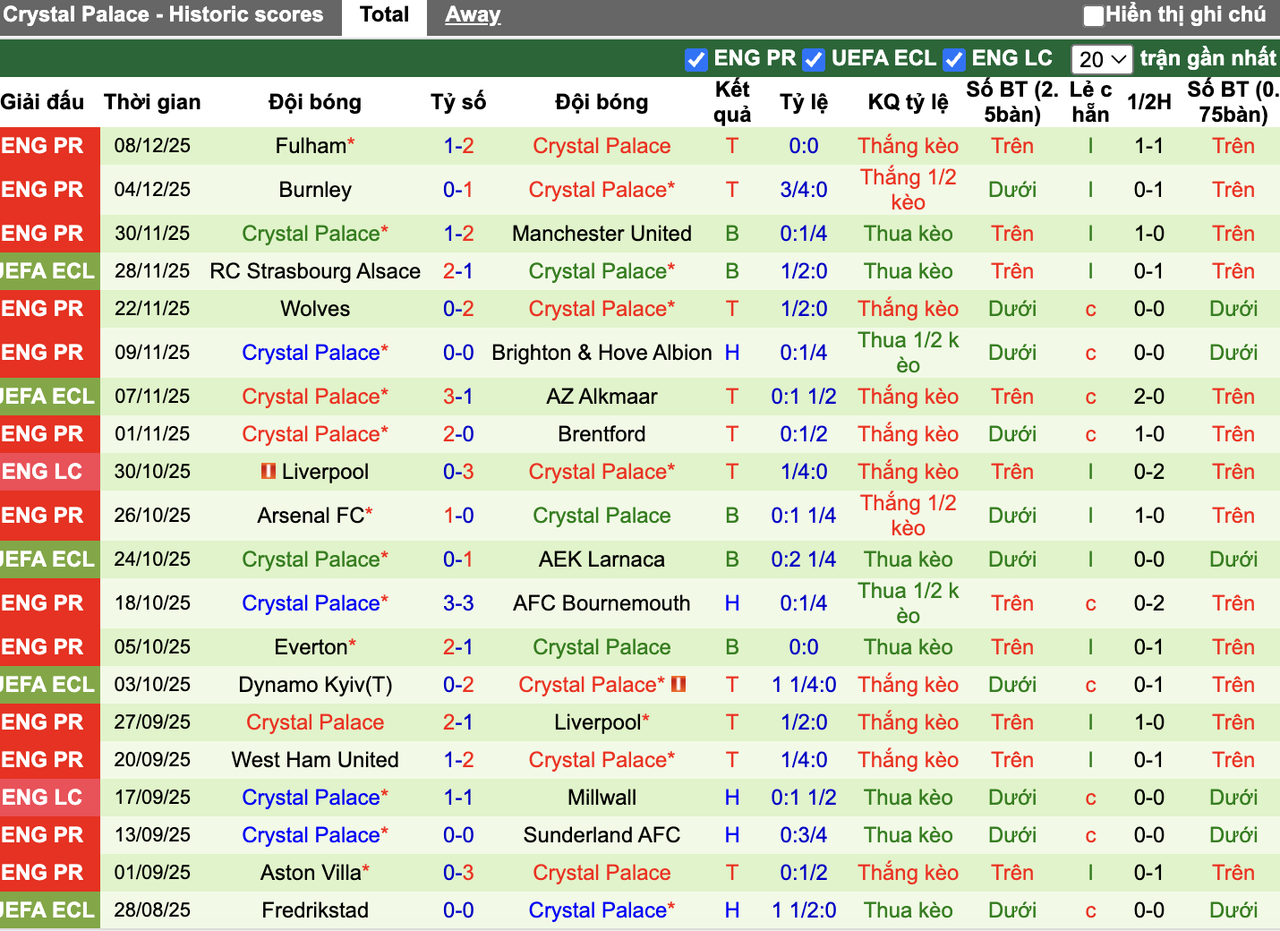Open Manchester United team link
Image resolution: width=1280 pixels, height=931 pixels.
(602, 234)
